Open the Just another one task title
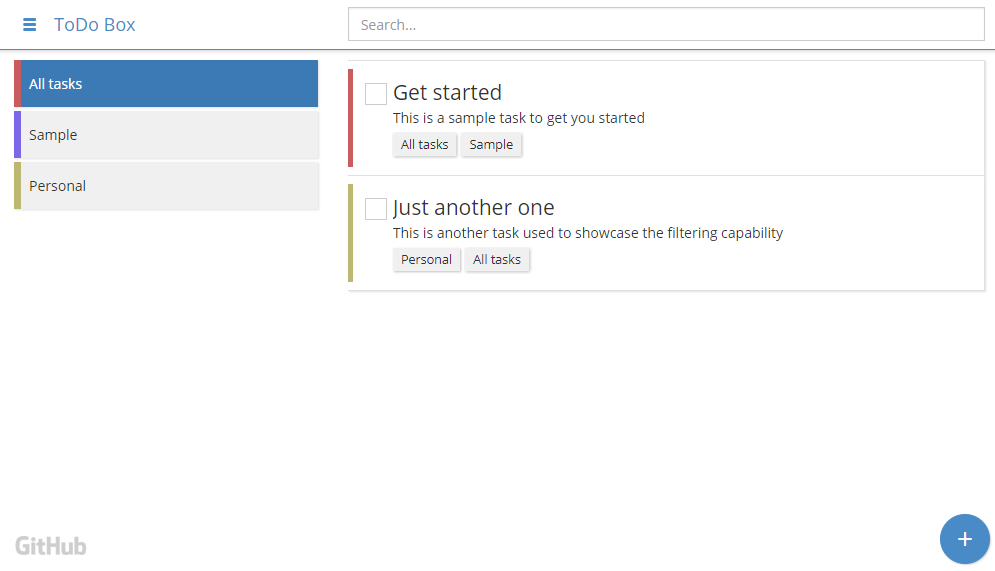 473,208
